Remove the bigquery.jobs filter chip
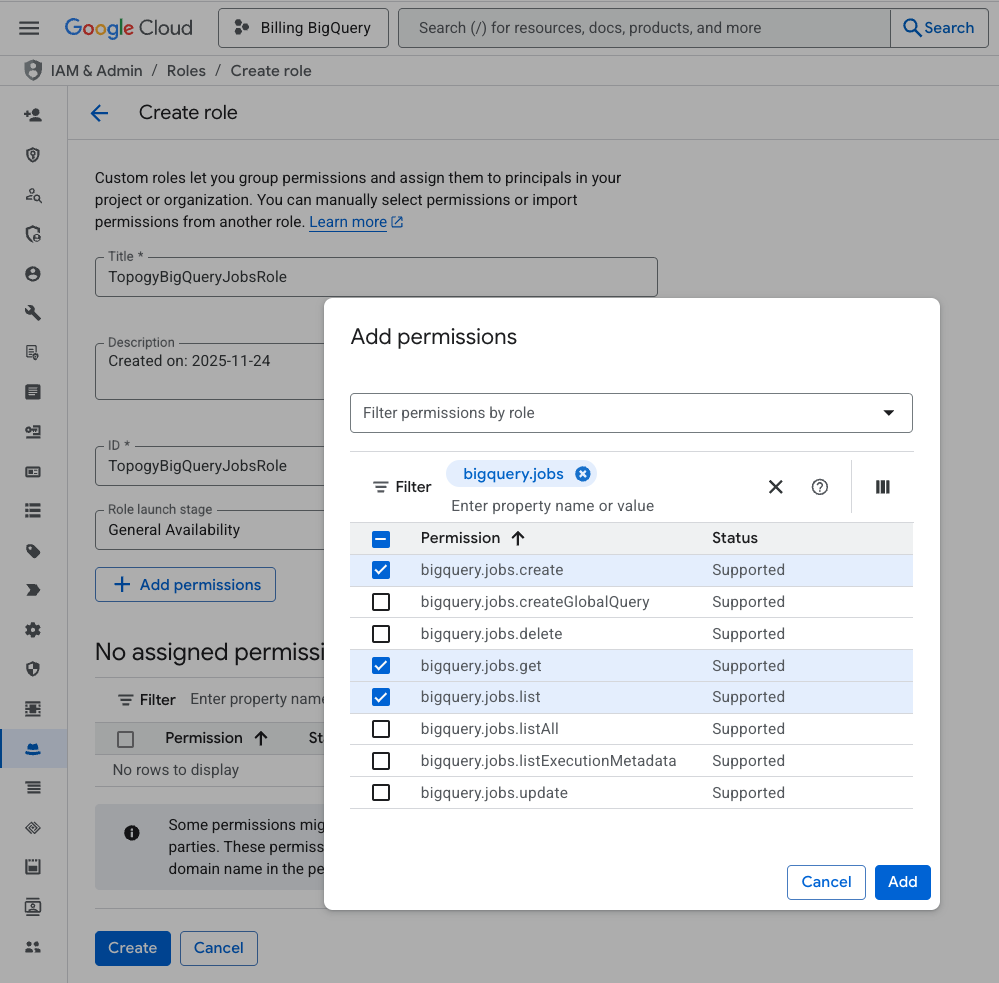Image resolution: width=999 pixels, height=983 pixels. 582,474
